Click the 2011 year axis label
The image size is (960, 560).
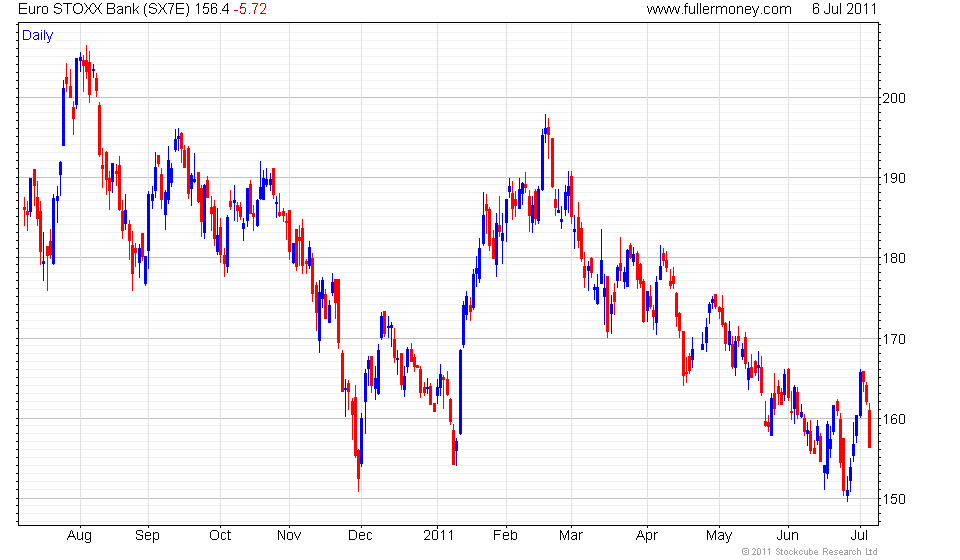[438, 536]
